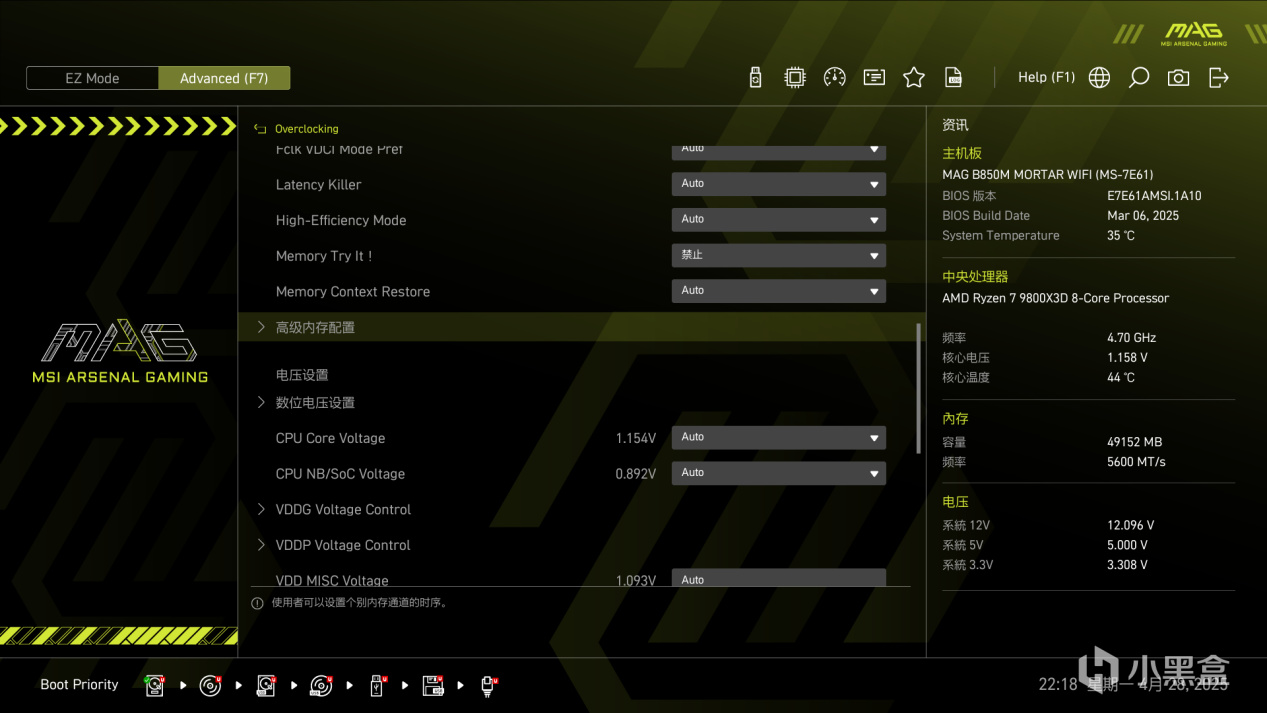Select the USB CD/DVD boot device icon
The height and width of the screenshot is (713, 1267).
point(321,685)
